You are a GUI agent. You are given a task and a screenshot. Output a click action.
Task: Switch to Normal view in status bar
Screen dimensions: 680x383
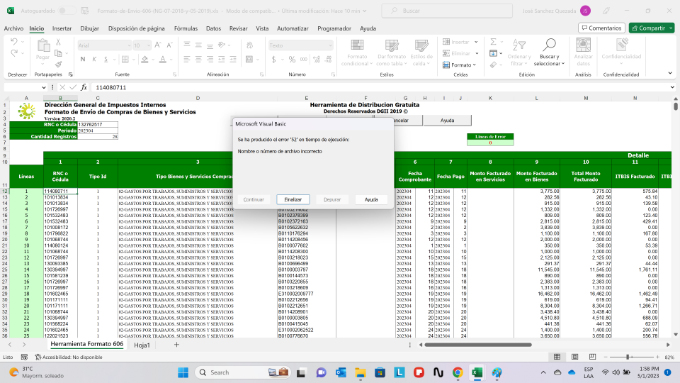(557, 357)
